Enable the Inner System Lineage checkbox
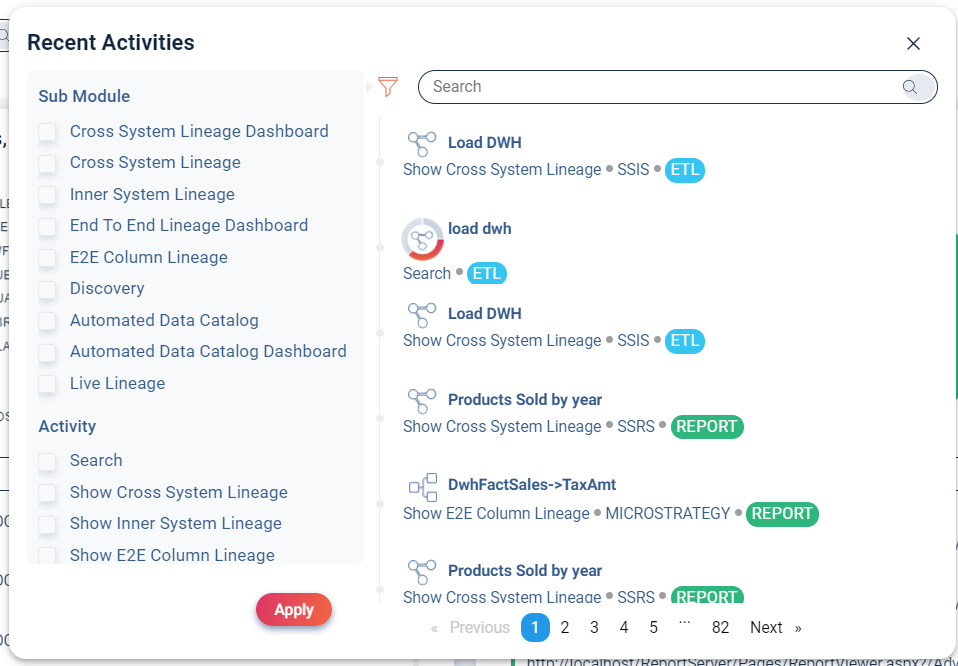Image resolution: width=958 pixels, height=666 pixels. pyautogui.click(x=47, y=195)
